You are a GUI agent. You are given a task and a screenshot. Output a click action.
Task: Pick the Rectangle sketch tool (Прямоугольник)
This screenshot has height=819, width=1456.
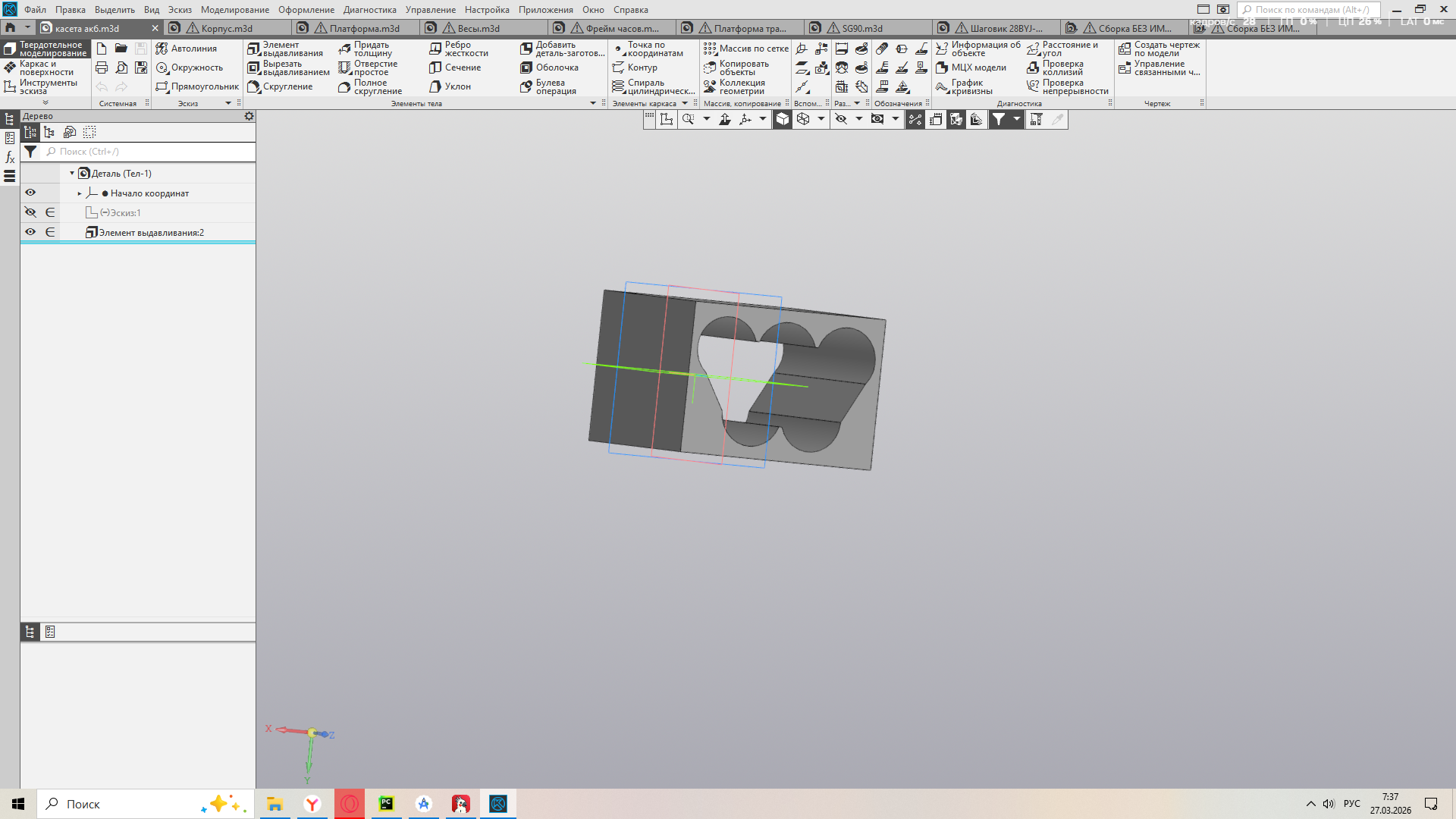pyautogui.click(x=197, y=86)
